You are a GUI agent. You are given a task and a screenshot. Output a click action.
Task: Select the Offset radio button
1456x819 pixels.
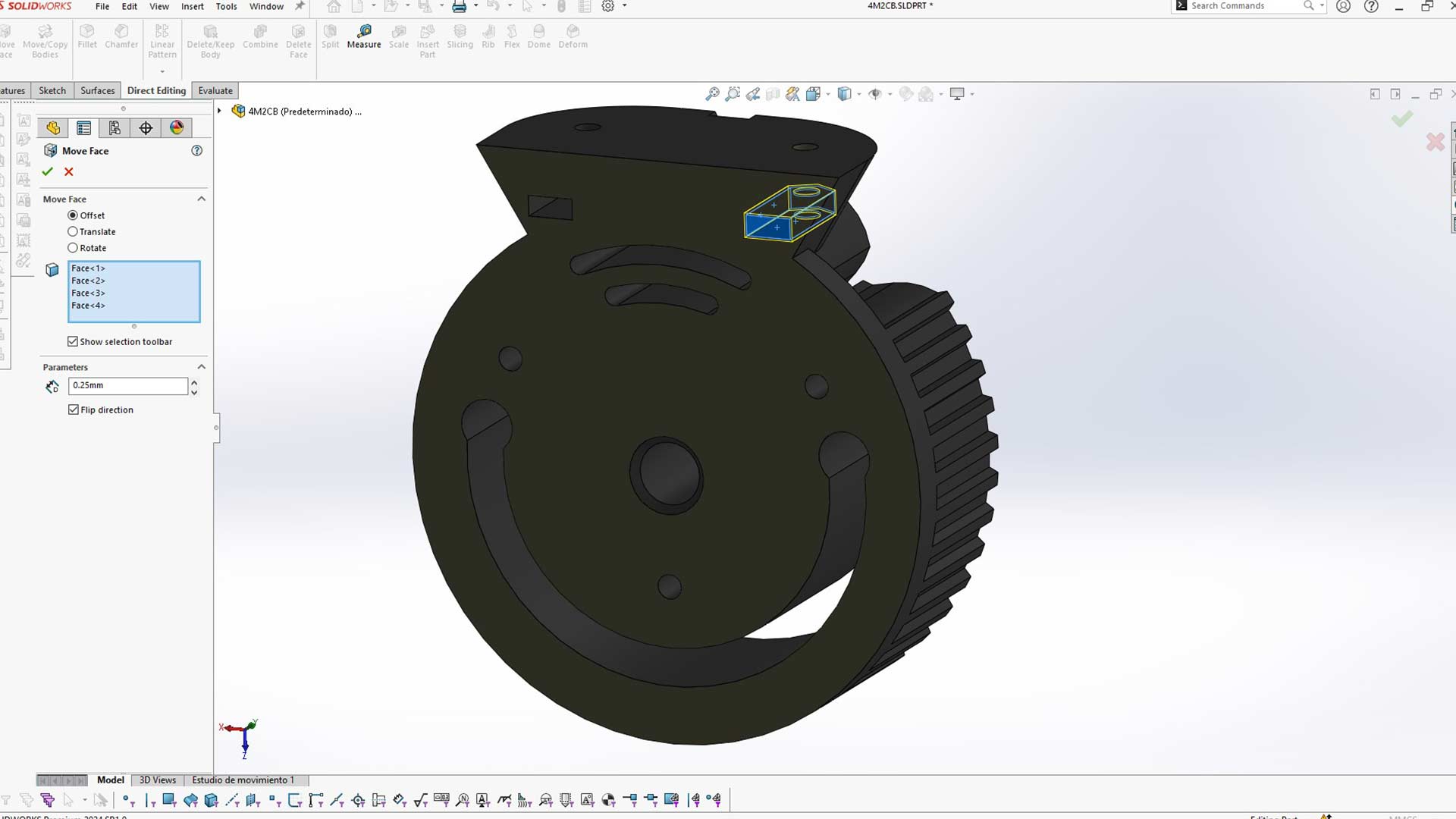(x=73, y=215)
